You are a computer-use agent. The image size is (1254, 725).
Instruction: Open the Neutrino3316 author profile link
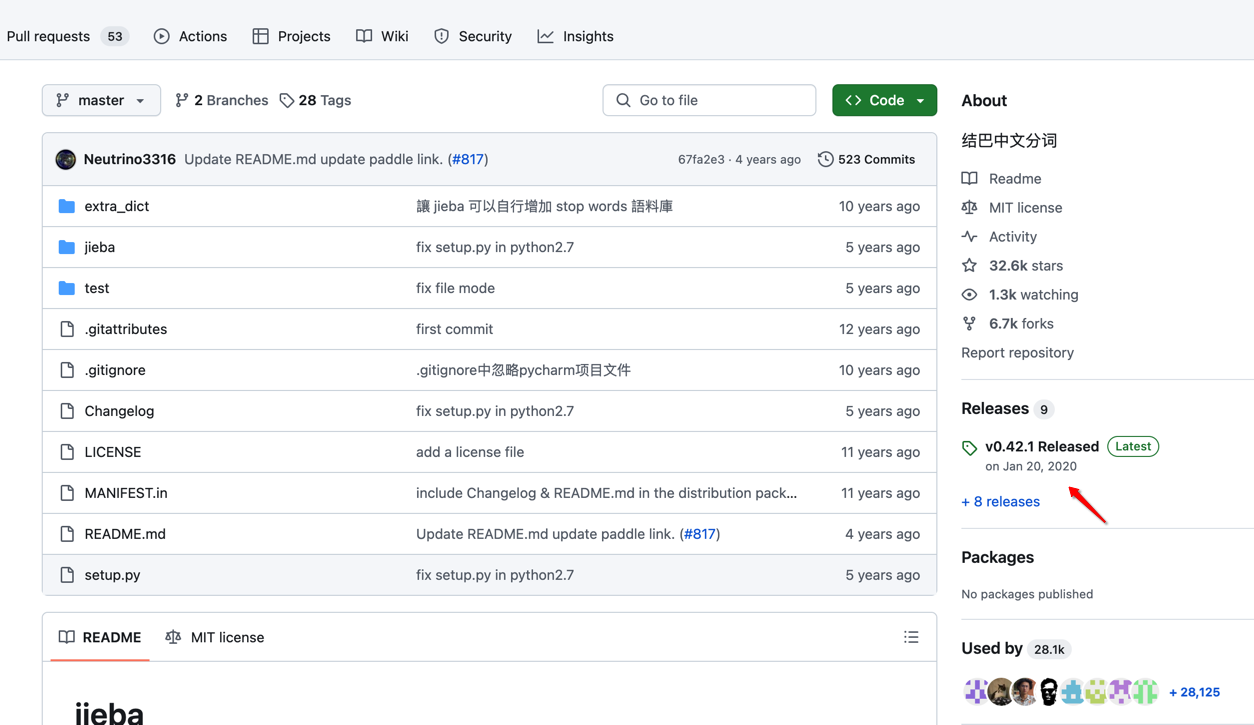coord(130,159)
